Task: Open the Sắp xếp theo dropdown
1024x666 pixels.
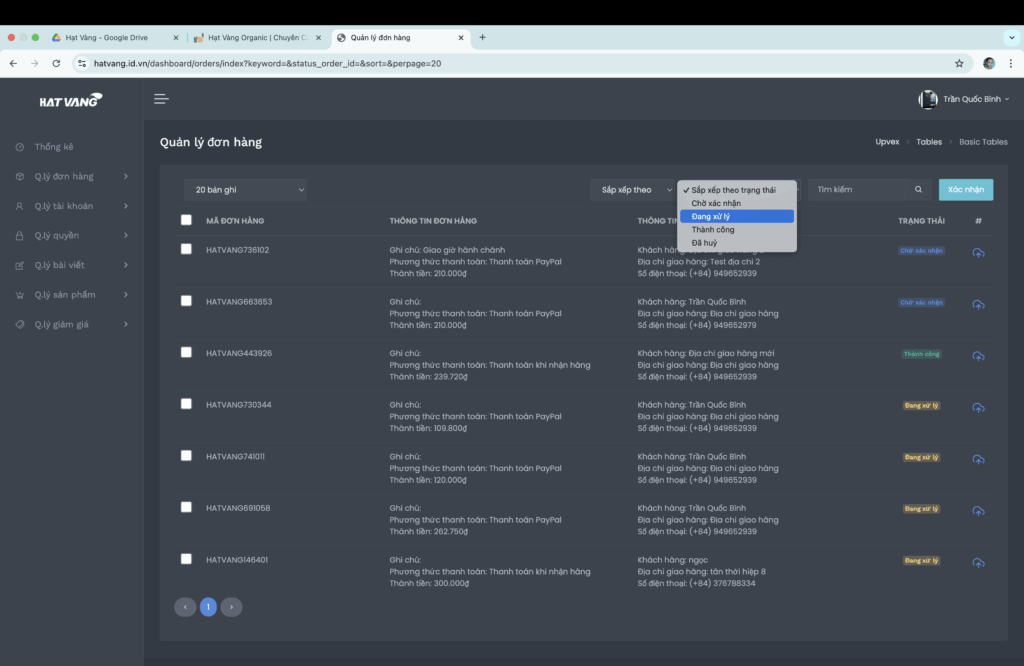Action: (x=633, y=189)
